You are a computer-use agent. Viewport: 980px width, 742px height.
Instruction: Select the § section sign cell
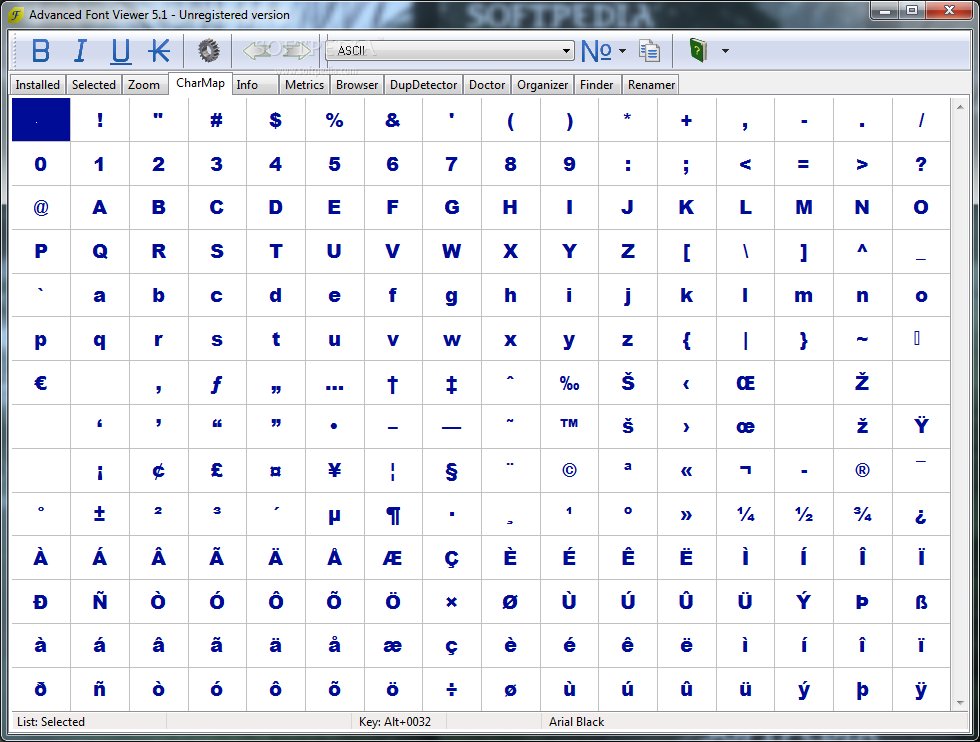tap(451, 470)
